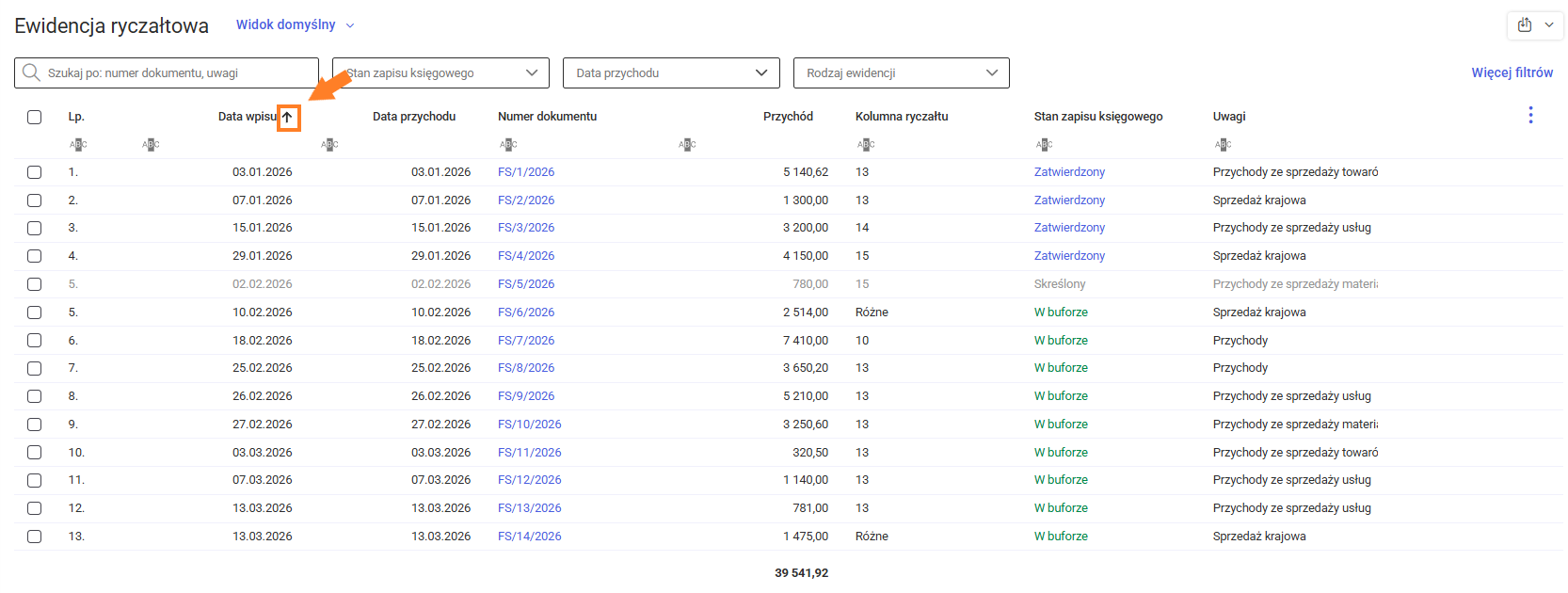Click the ABC filter icon under Uwagi
The width and height of the screenshot is (1568, 593).
[1223, 145]
